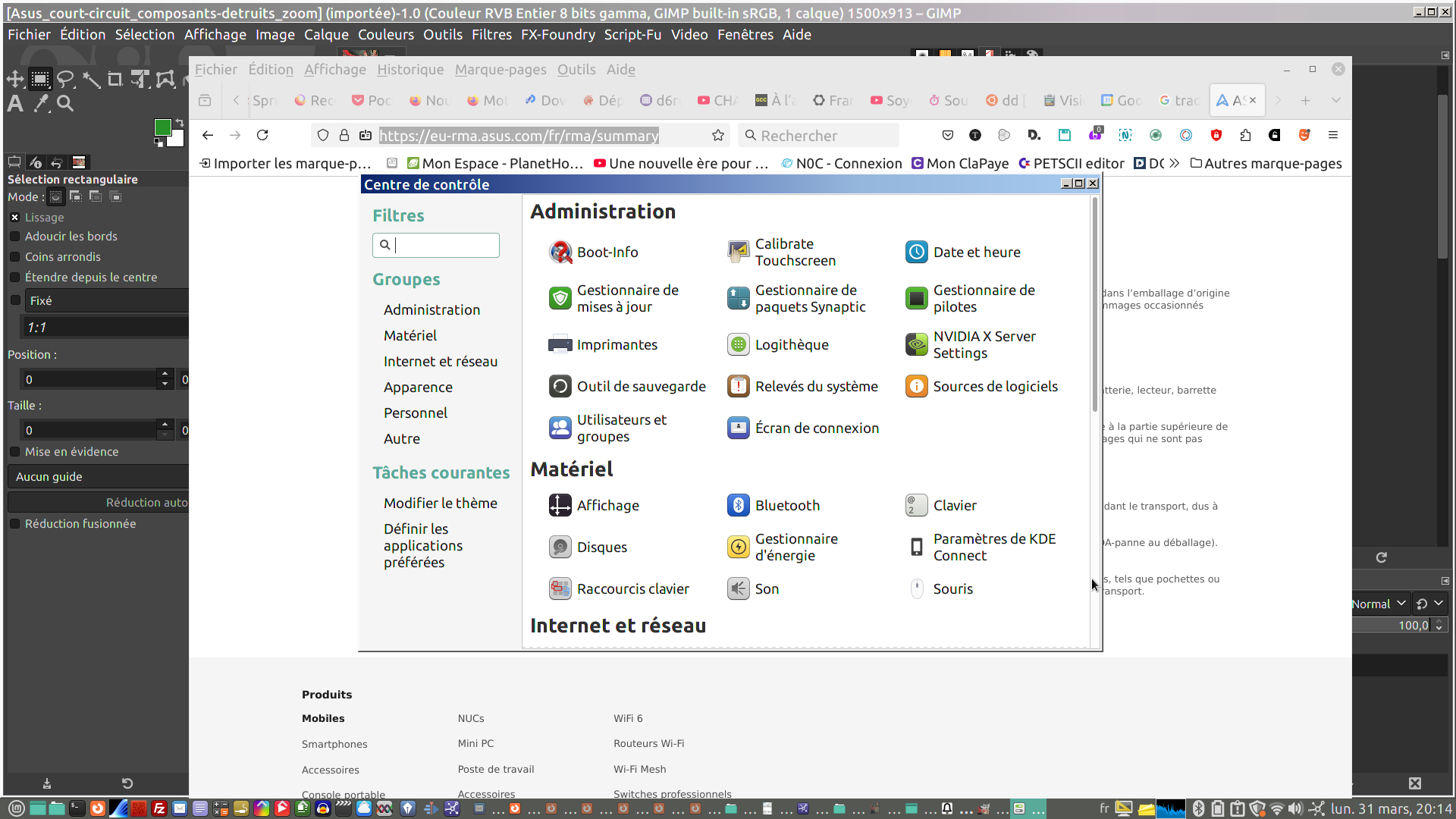Screen dimensions: 1456x819
Task: Open NVIDIA X Server Settings
Action: point(984,344)
